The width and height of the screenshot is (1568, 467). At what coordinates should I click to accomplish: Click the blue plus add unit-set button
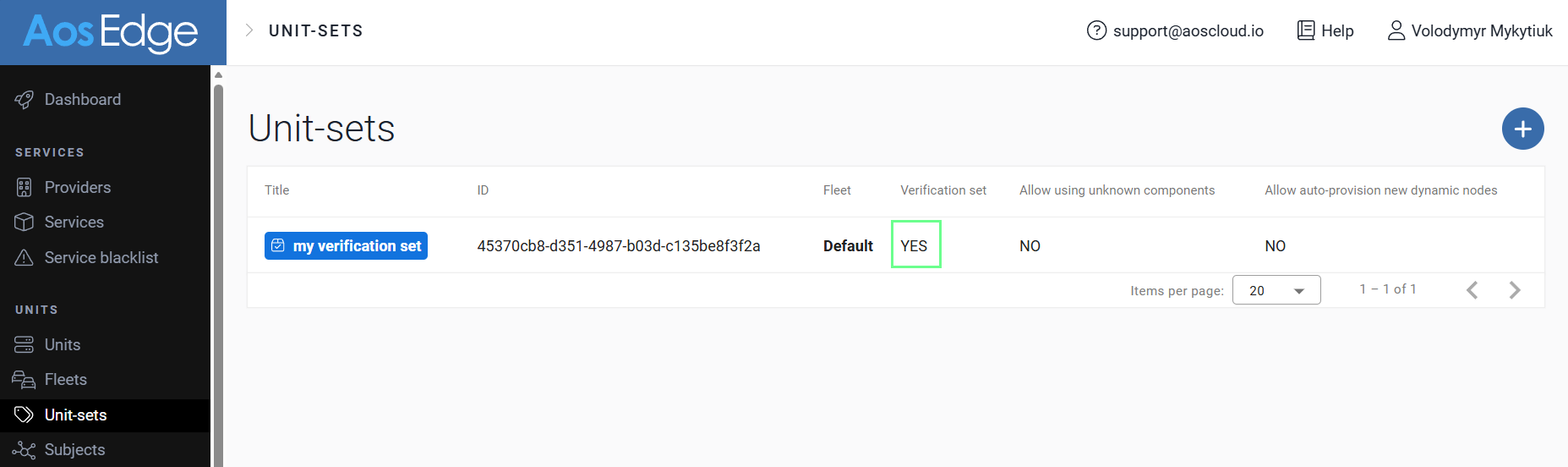pos(1522,129)
